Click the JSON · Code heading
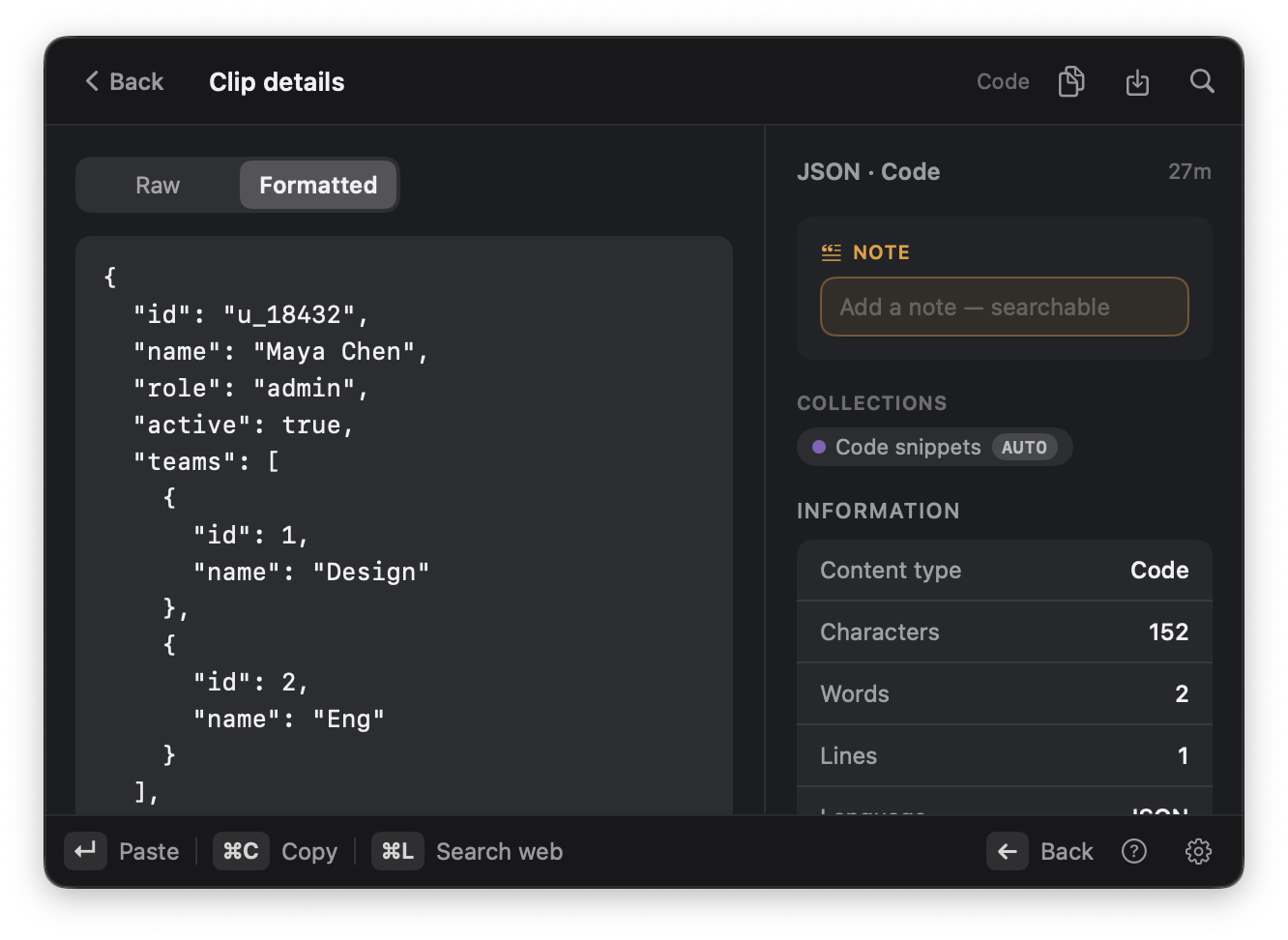 (868, 172)
